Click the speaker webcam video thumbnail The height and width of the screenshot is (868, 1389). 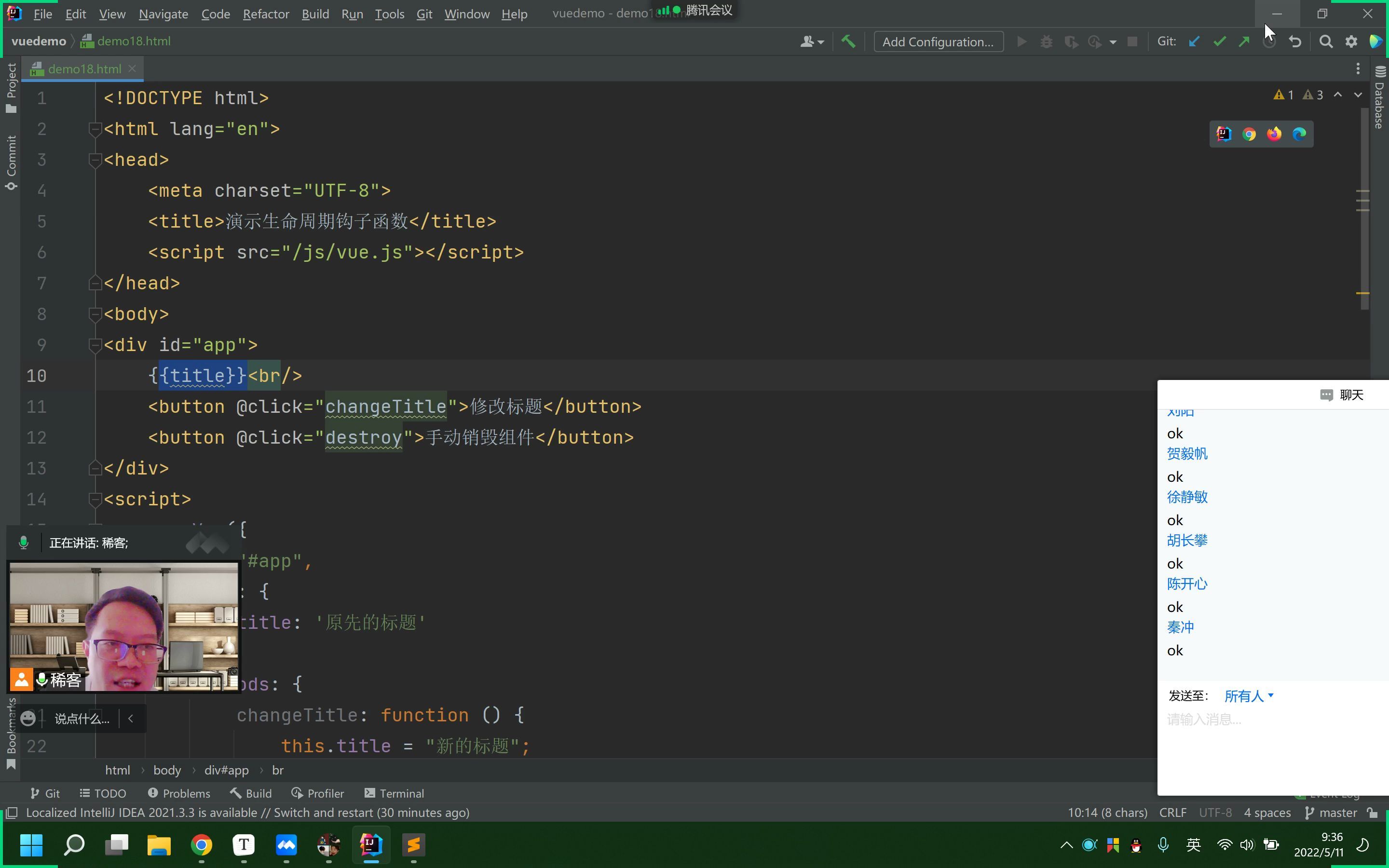click(123, 626)
